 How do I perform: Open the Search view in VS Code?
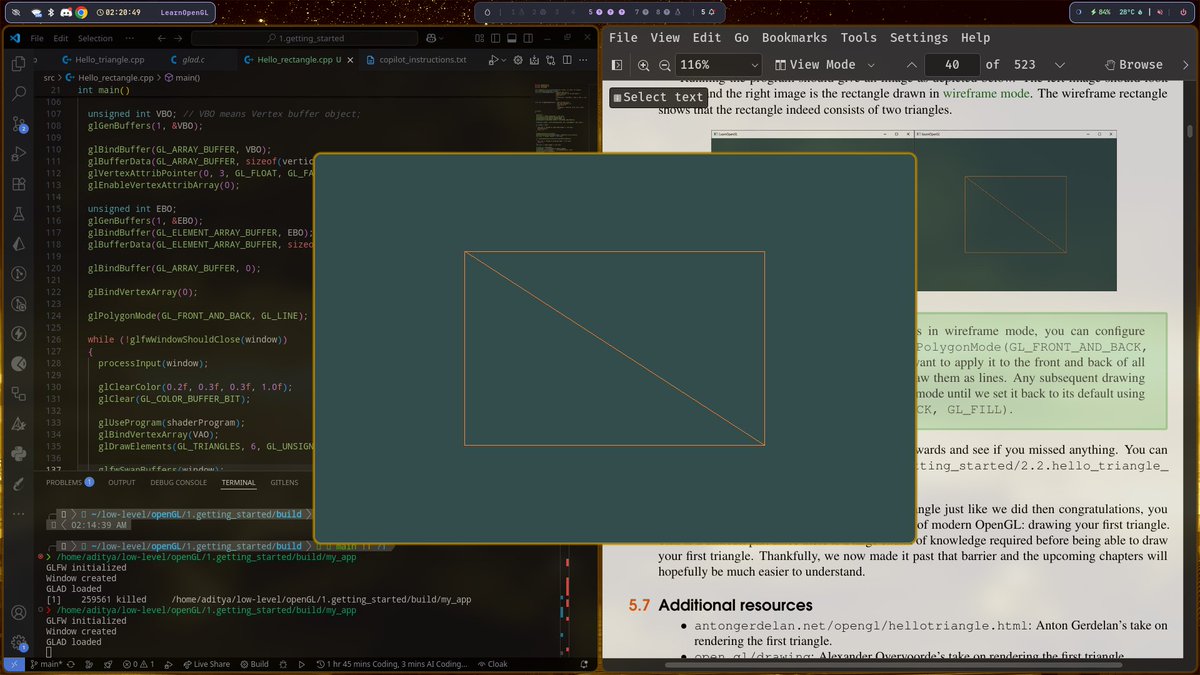[18, 93]
